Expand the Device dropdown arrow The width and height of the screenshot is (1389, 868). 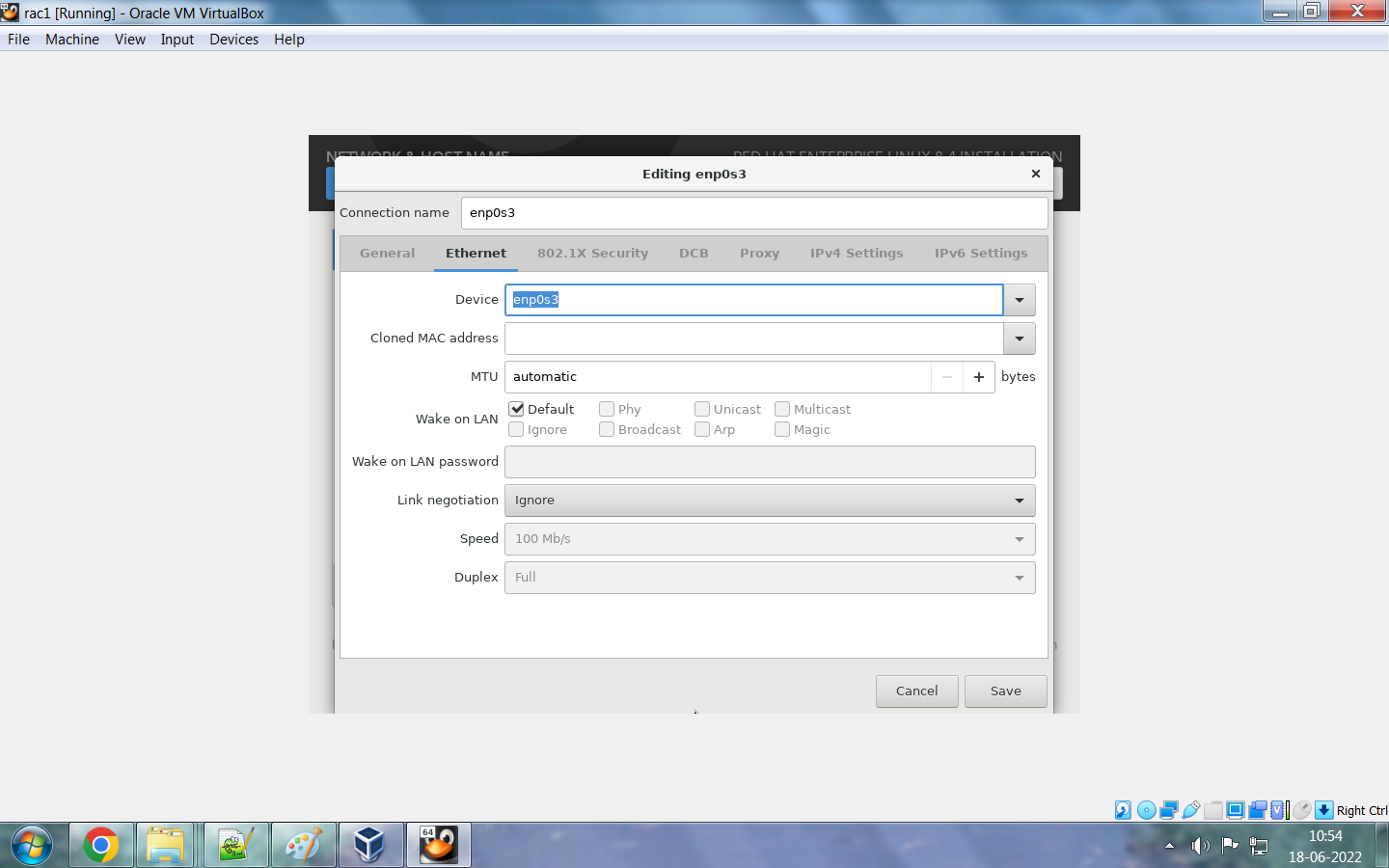(x=1020, y=300)
